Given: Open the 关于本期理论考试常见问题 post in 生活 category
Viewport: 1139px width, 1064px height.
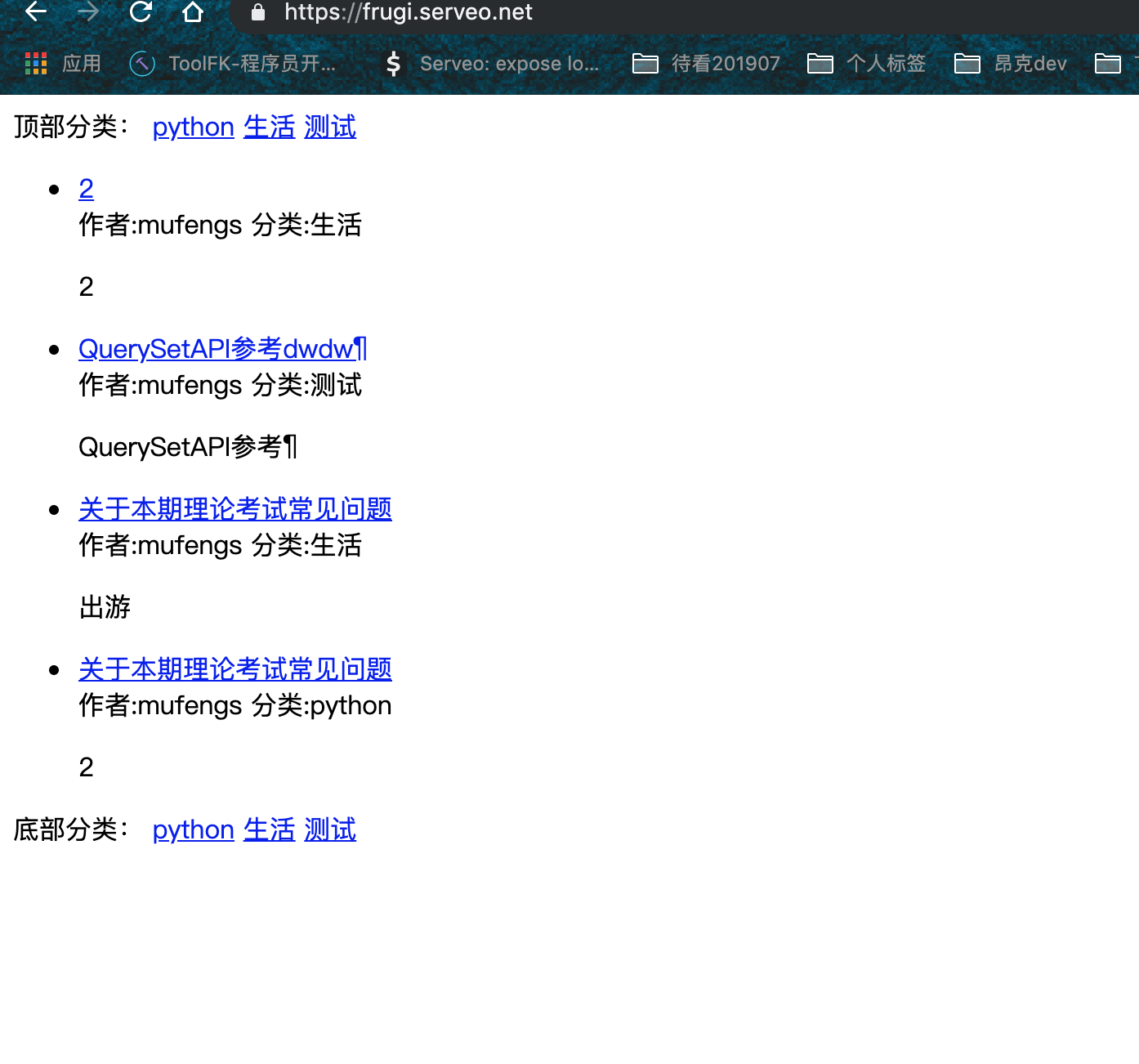Looking at the screenshot, I should coord(234,510).
